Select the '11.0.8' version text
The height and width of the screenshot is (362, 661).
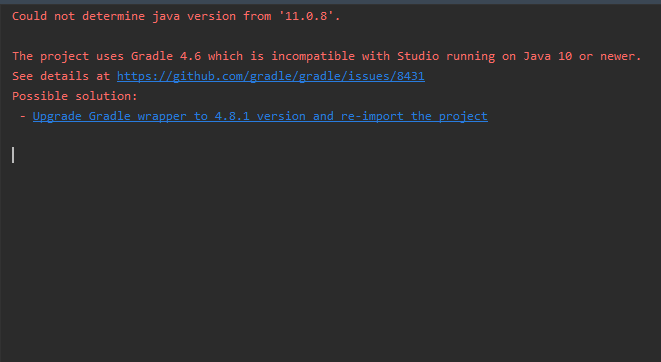coord(306,16)
